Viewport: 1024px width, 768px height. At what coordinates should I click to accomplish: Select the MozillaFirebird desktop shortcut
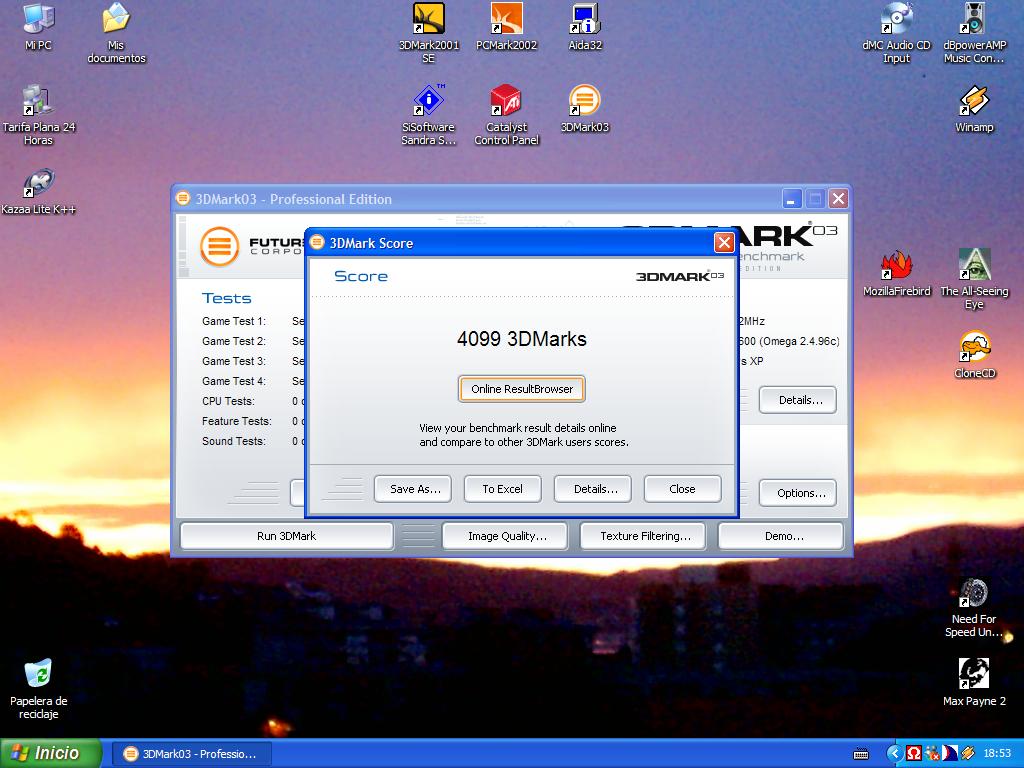click(896, 273)
